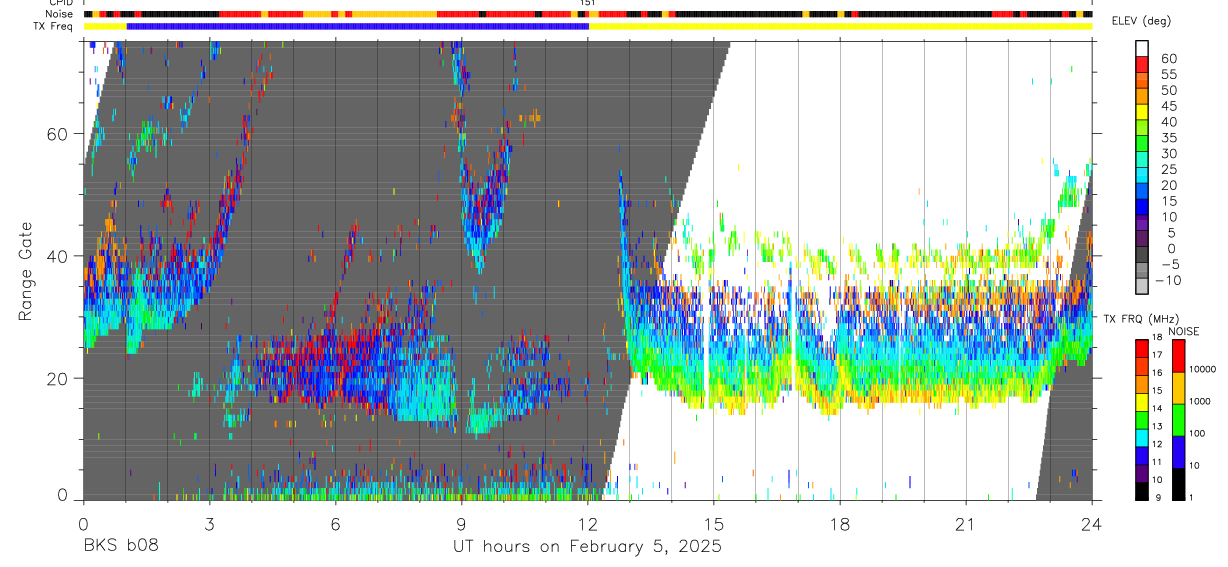1228x567 pixels.
Task: Click the 'Range Gate' y-axis title
Action: point(26,270)
